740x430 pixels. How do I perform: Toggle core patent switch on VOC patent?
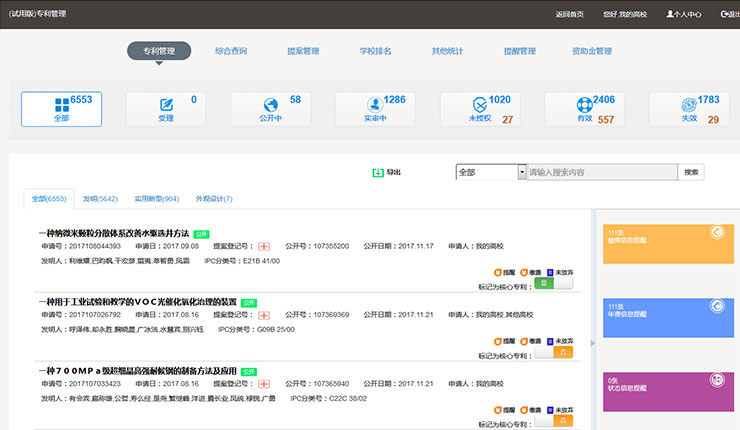click(x=554, y=352)
